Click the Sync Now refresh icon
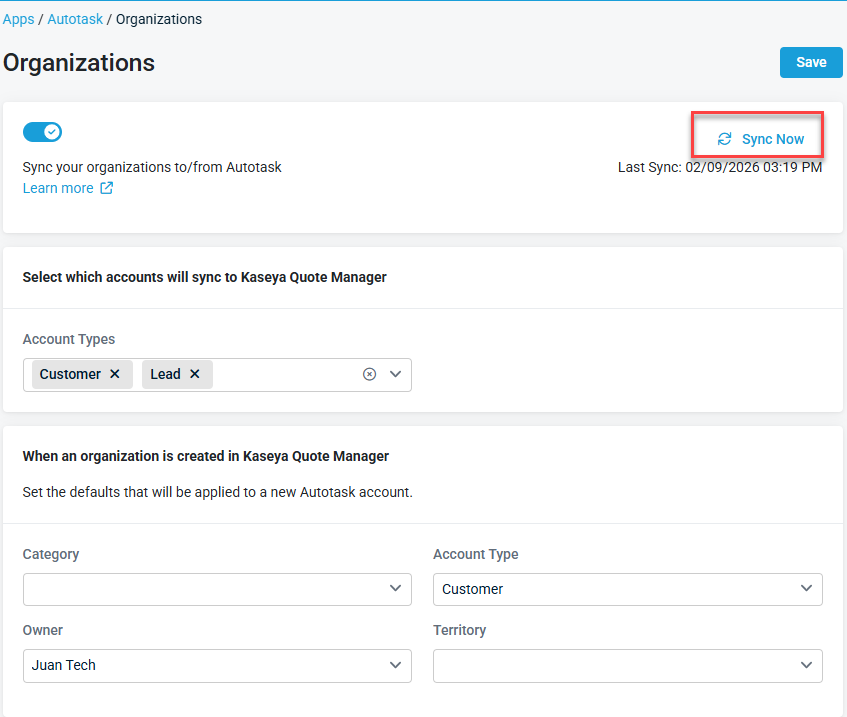This screenshot has height=717, width=847. (x=724, y=139)
